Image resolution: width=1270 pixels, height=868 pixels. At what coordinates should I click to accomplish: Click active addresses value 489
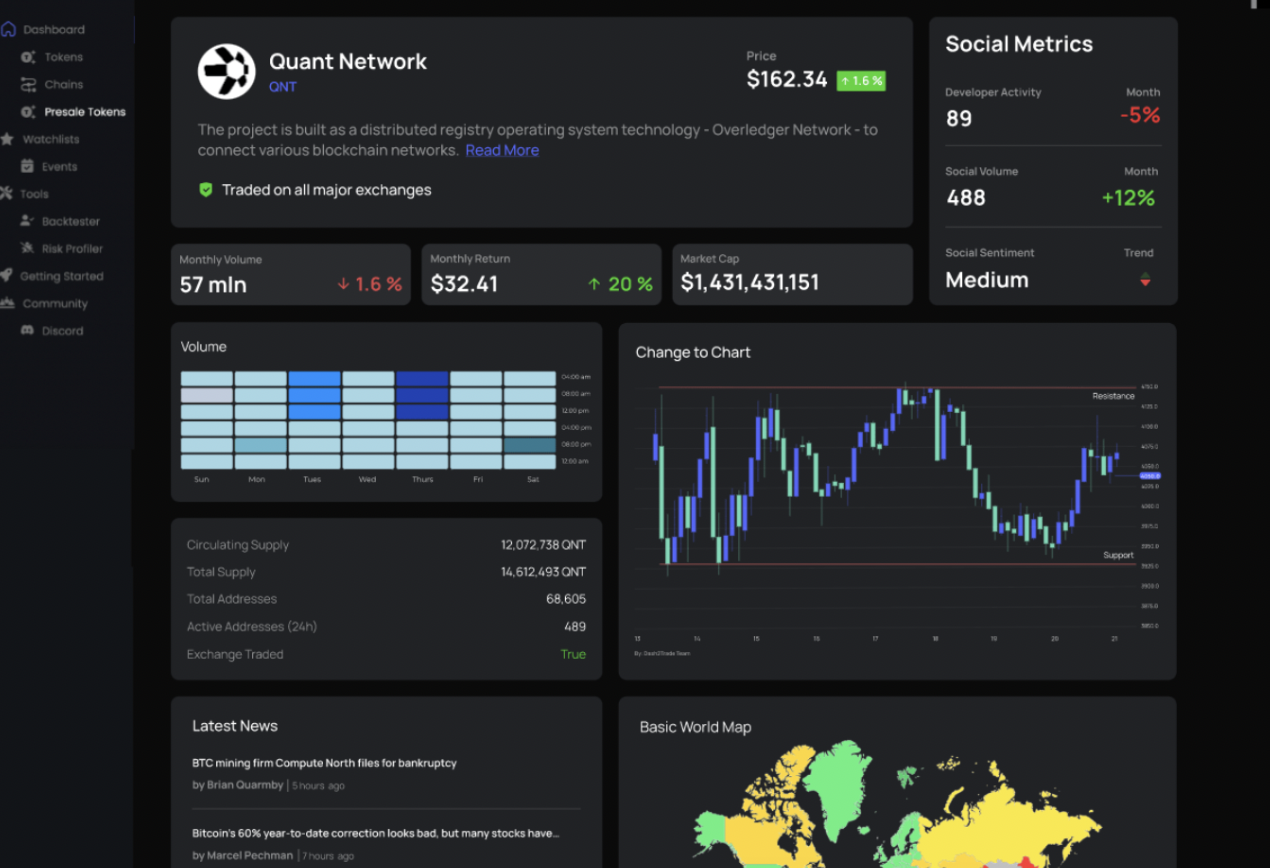point(575,627)
